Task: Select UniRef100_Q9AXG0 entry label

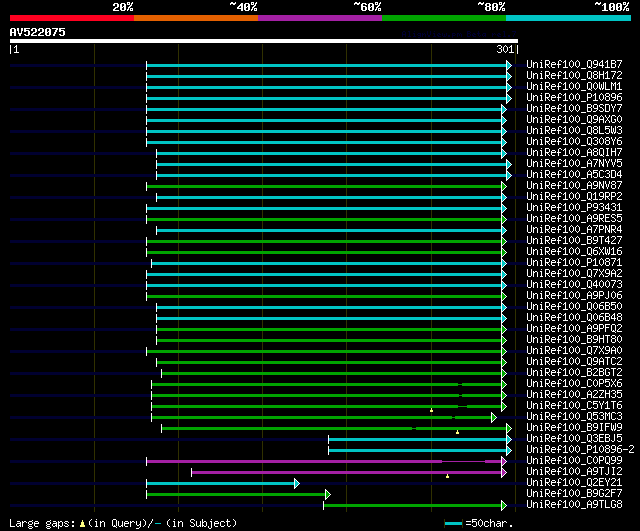Action: [x=574, y=120]
